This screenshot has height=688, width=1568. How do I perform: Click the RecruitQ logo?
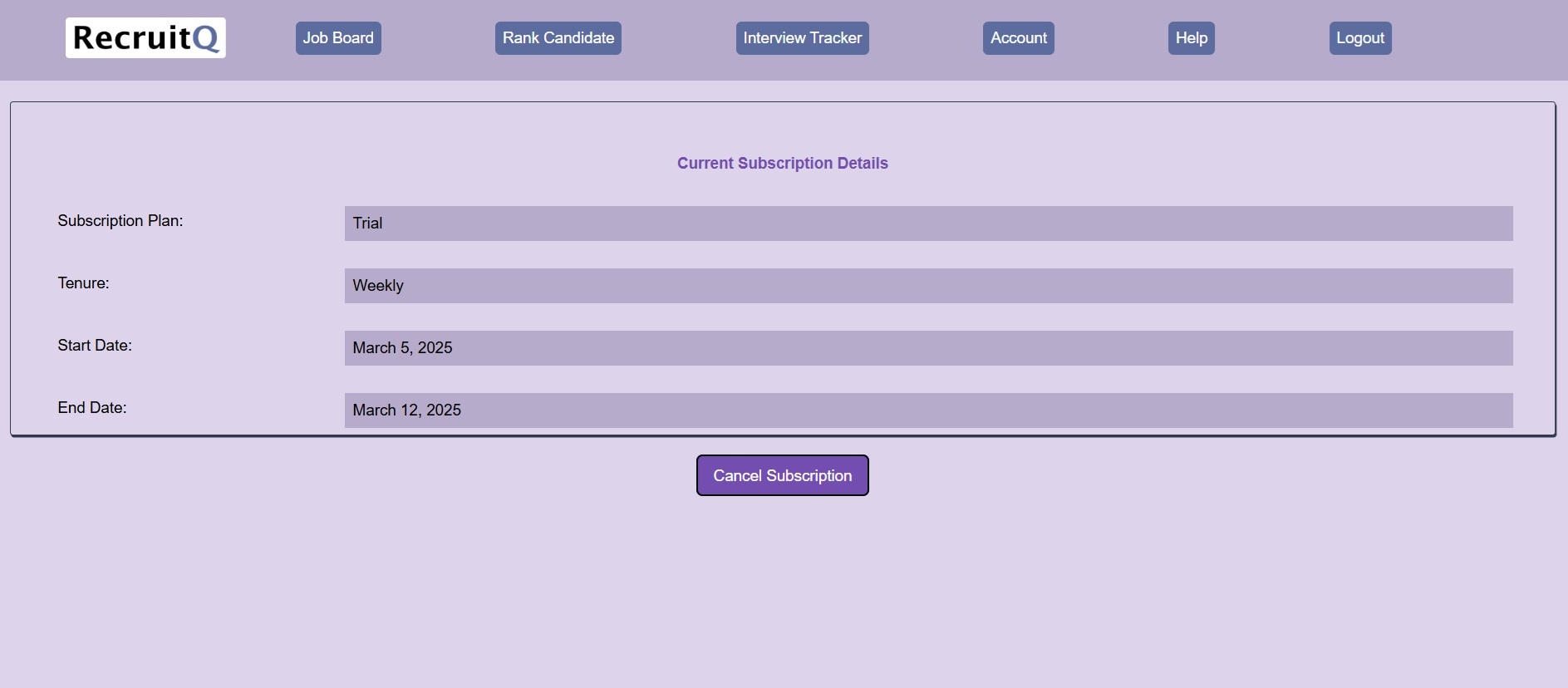tap(145, 38)
